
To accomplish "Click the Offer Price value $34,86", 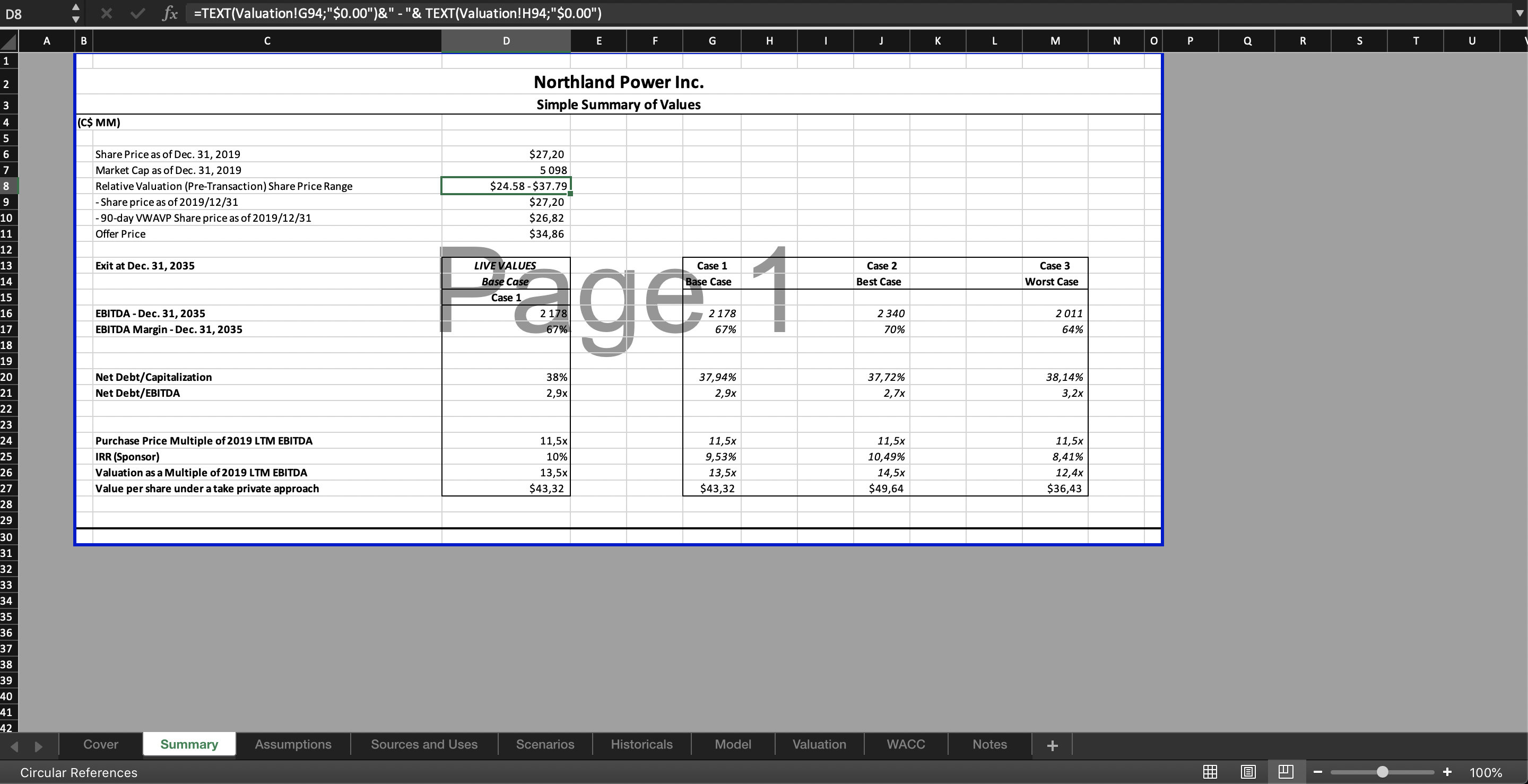I will click(x=546, y=233).
